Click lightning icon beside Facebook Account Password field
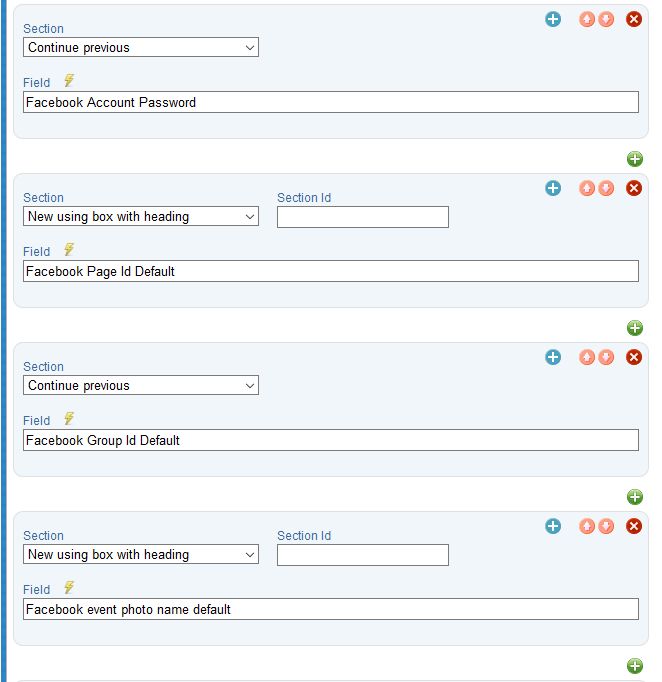 [x=69, y=80]
